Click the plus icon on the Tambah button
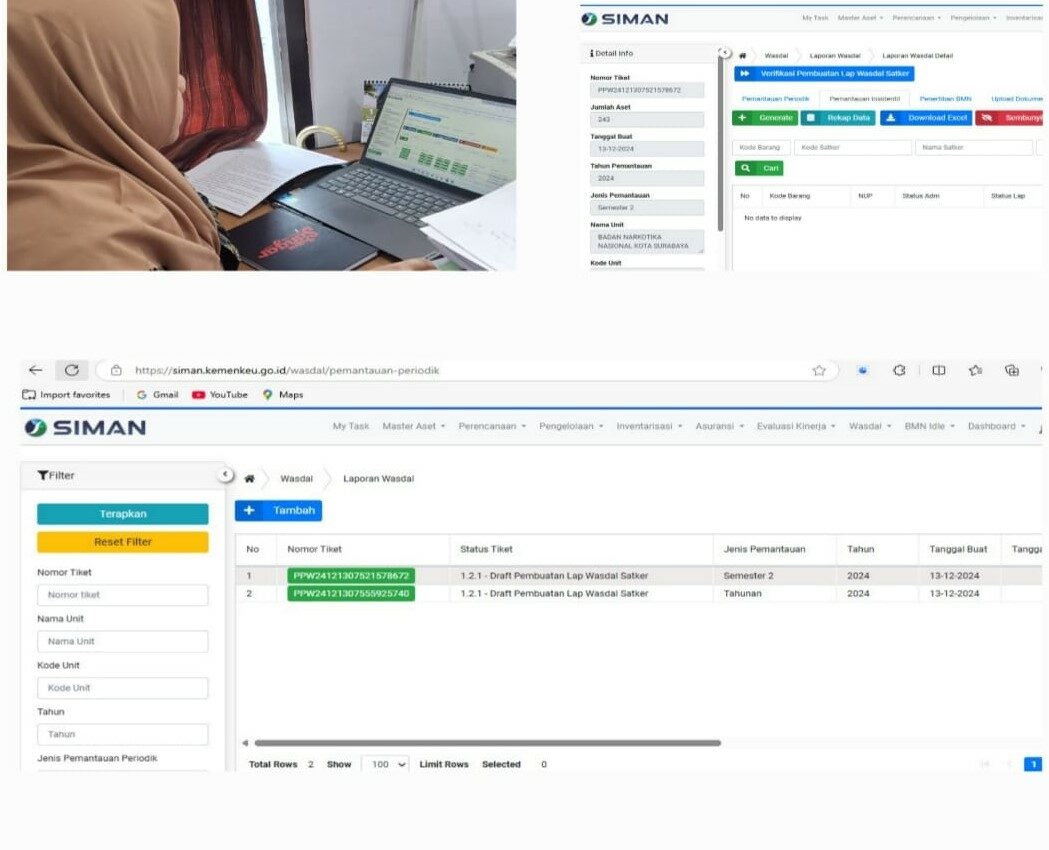1049x850 pixels. pyautogui.click(x=249, y=510)
